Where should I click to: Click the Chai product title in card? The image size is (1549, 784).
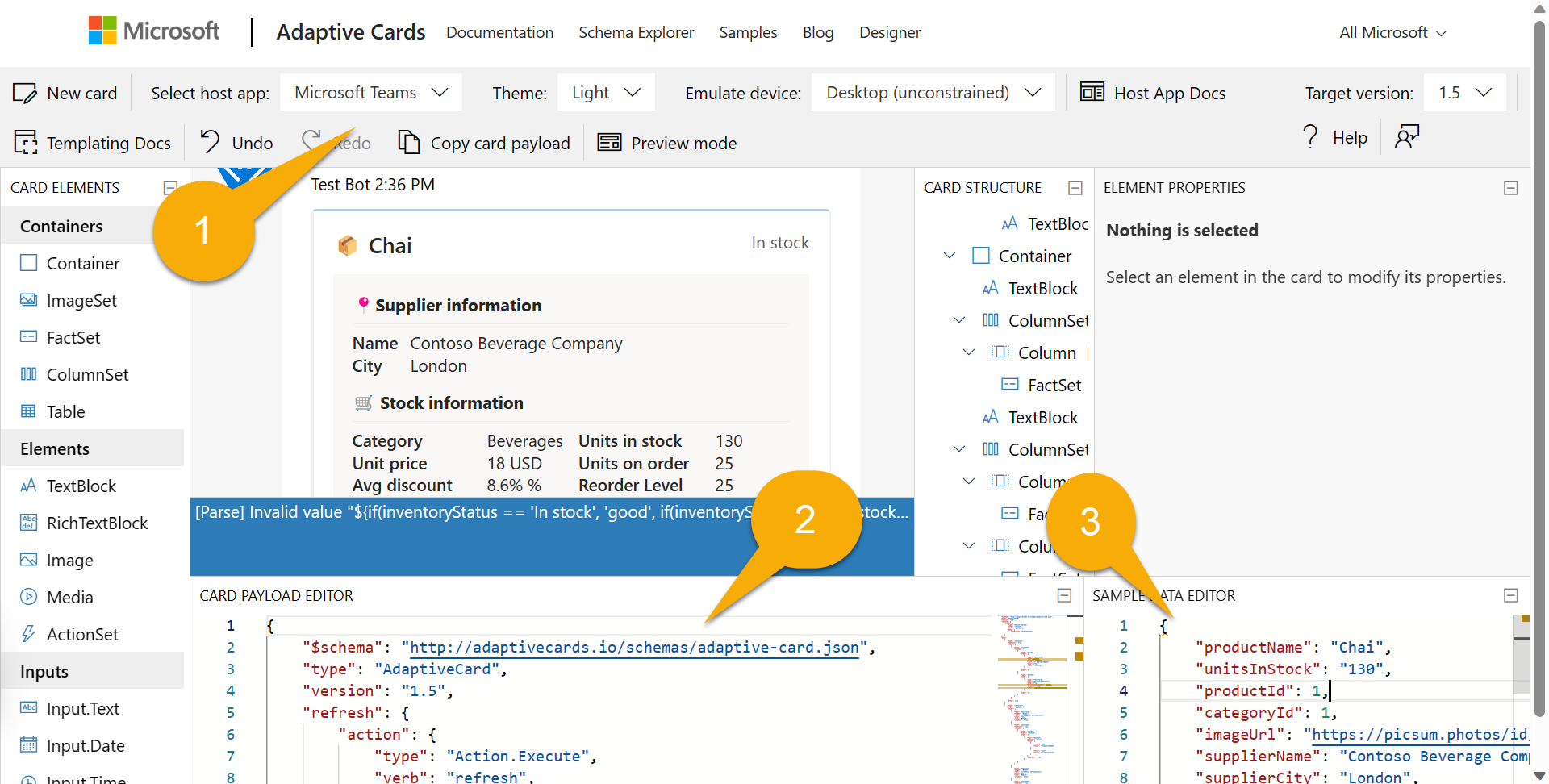[x=390, y=245]
